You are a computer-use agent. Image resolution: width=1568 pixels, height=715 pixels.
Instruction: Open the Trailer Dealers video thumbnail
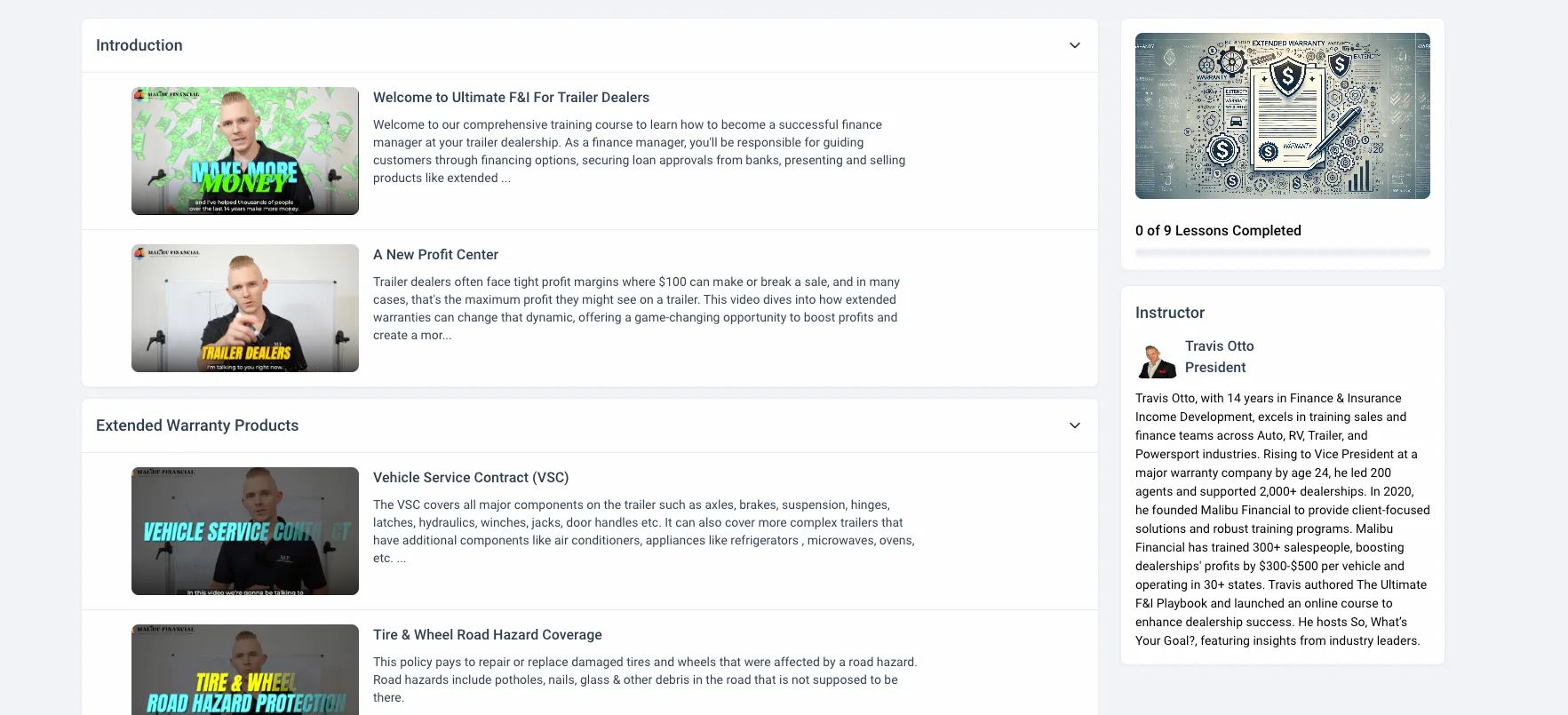click(245, 308)
